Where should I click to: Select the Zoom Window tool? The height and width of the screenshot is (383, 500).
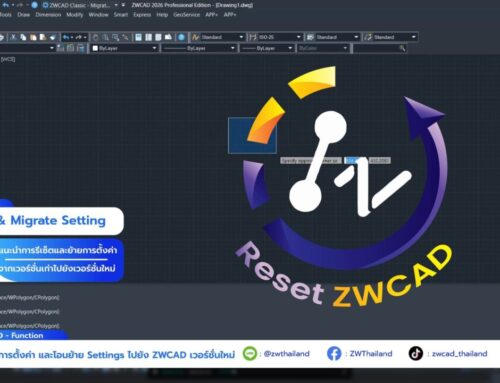coord(115,37)
